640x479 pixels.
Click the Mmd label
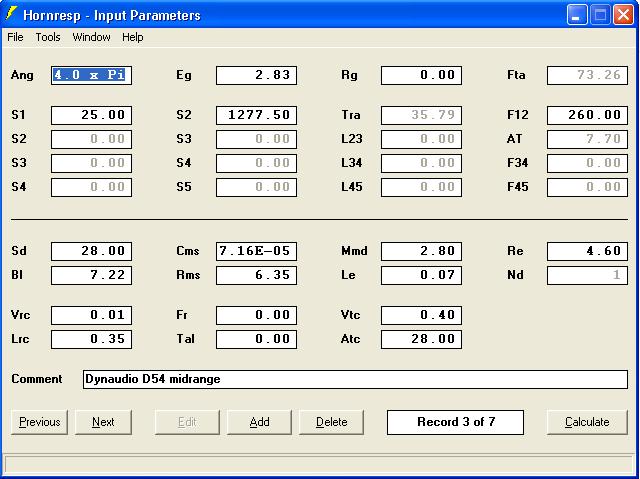[354, 251]
